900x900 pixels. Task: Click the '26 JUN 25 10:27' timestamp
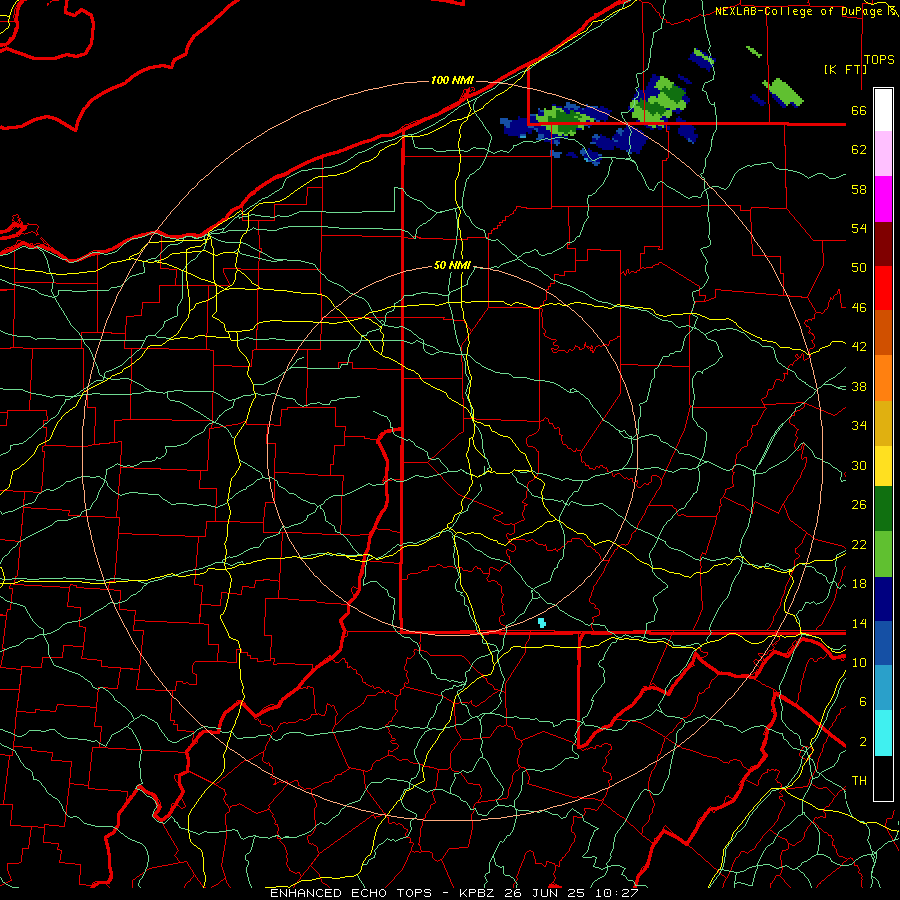pos(571,893)
